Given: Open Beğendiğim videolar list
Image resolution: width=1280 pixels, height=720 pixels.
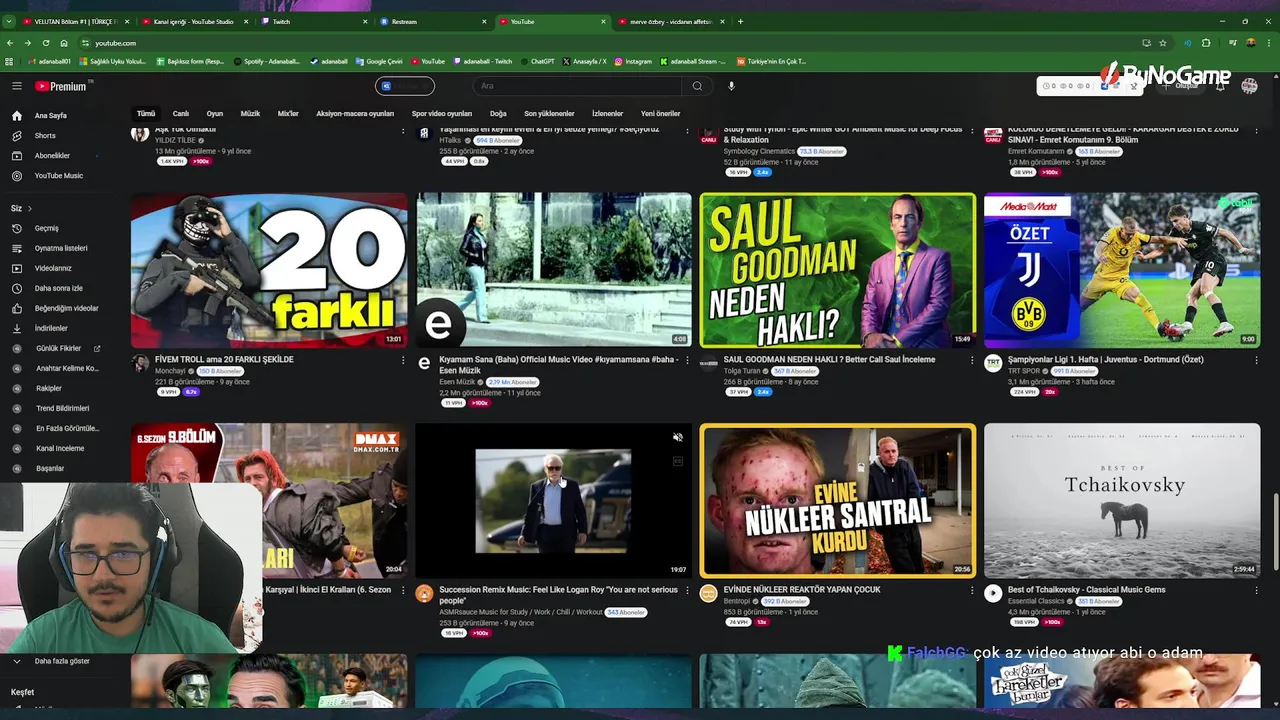Looking at the screenshot, I should point(66,308).
